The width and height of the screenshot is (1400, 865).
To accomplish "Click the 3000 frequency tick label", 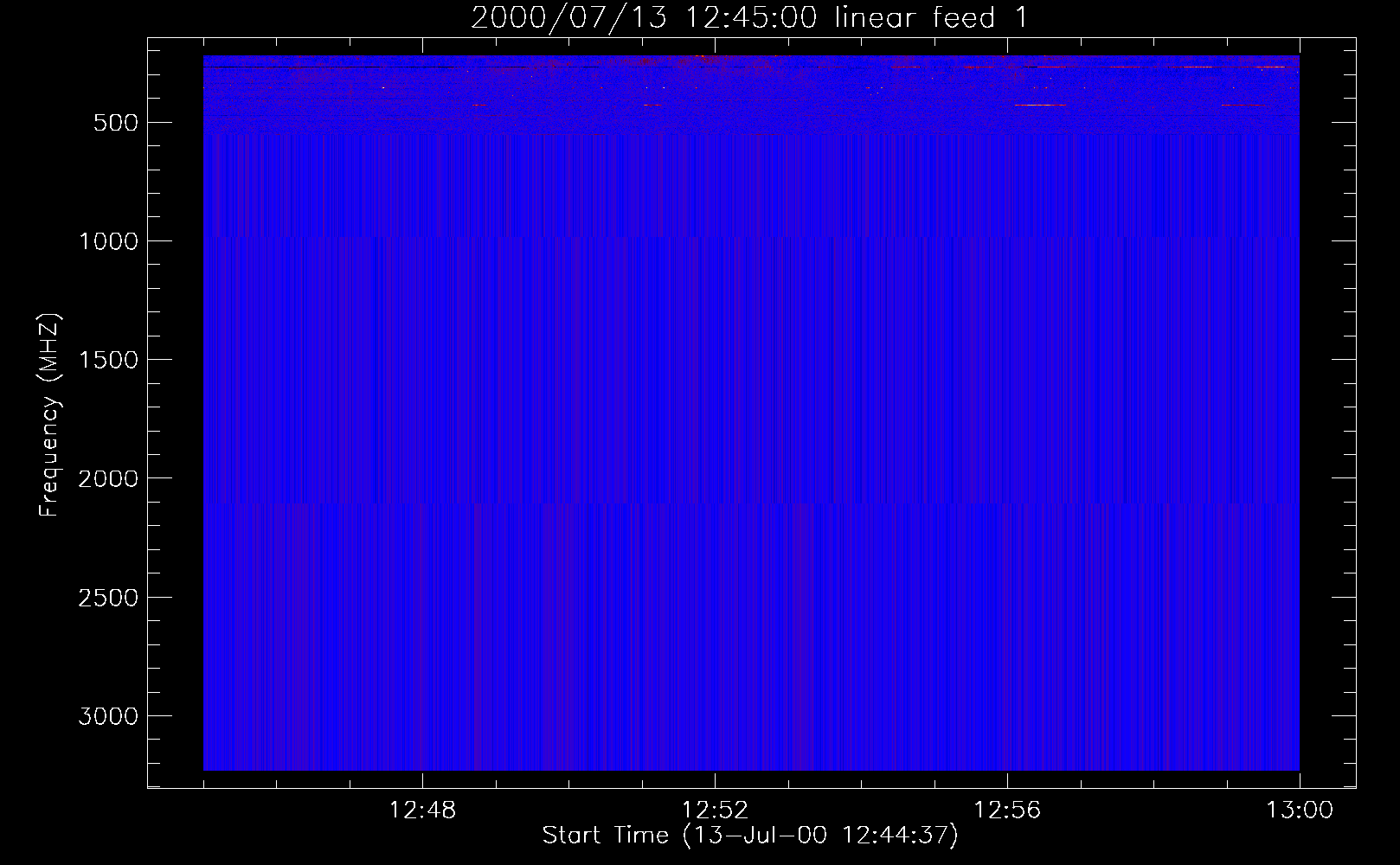I will tap(107, 716).
